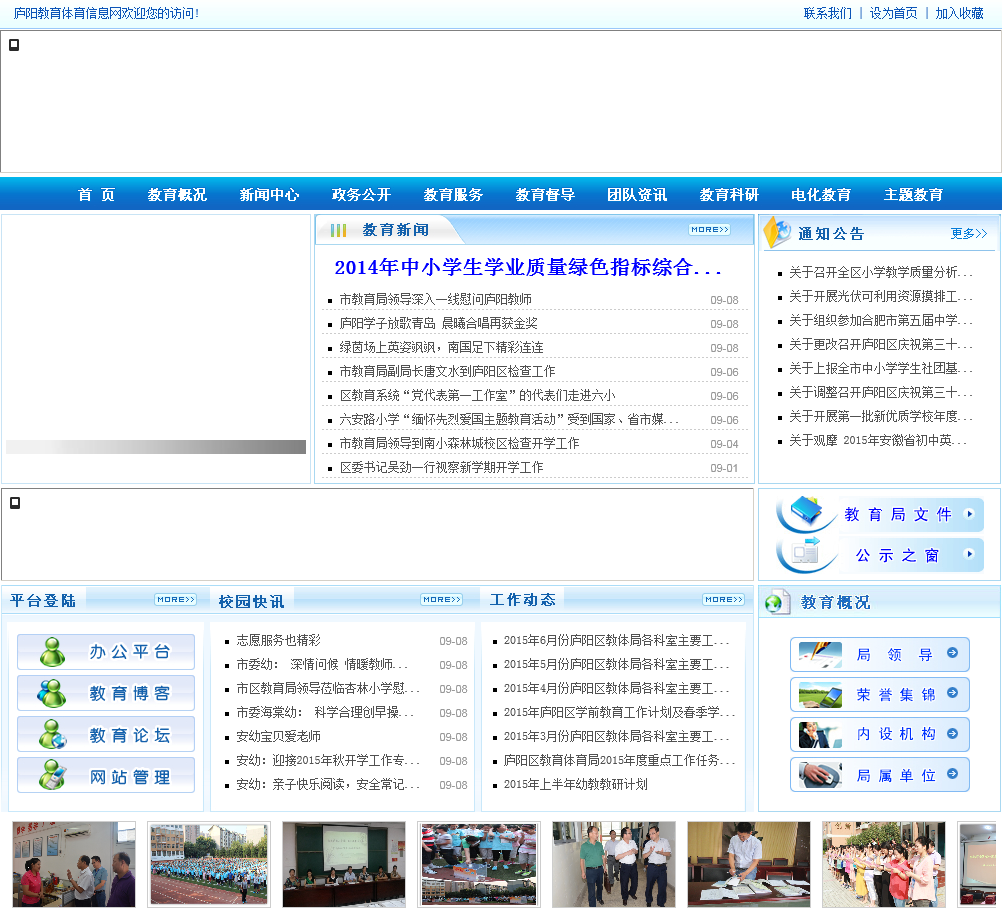Viewport: 1002px width, 911px height.
Task: Click the 联系我们 link in top bar
Action: click(827, 13)
